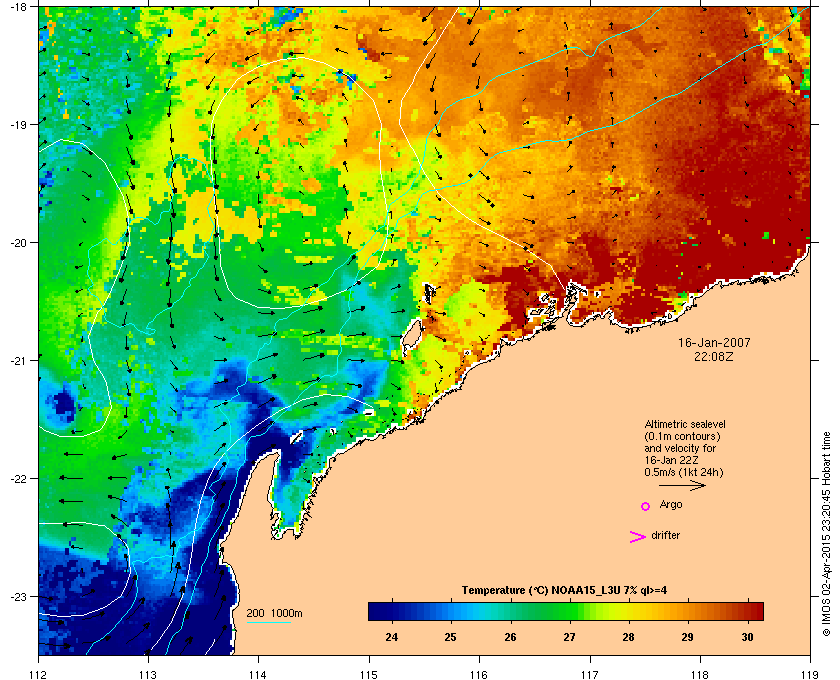Click longitude axis label '114'
Image resolution: width=840 pixels, height=680 pixels.
click(258, 674)
